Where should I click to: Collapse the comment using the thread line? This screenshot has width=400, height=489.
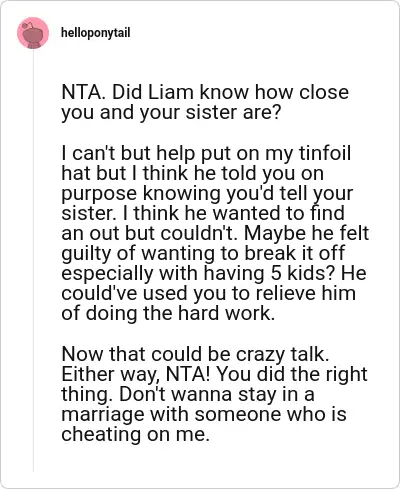point(33,260)
